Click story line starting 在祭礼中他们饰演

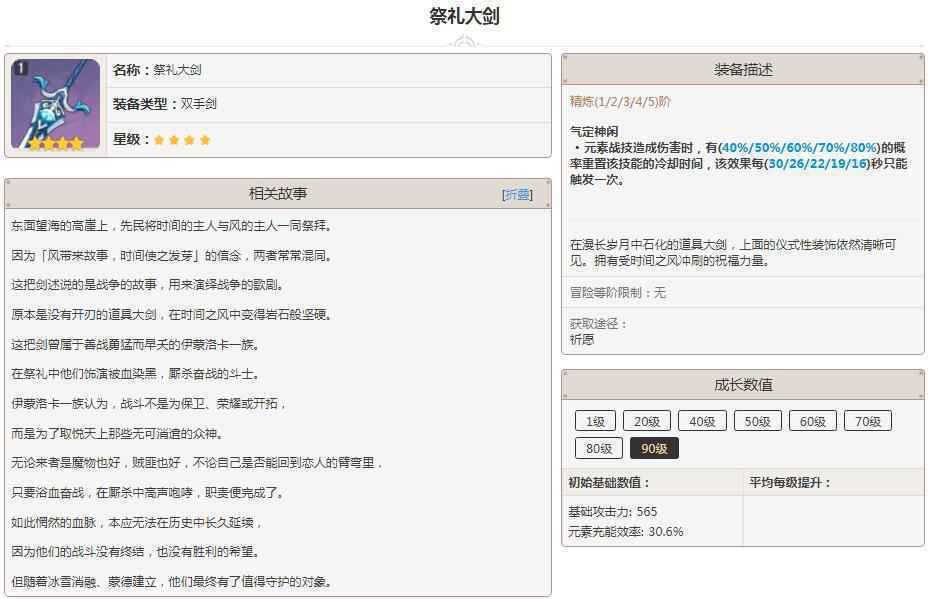tap(136, 374)
